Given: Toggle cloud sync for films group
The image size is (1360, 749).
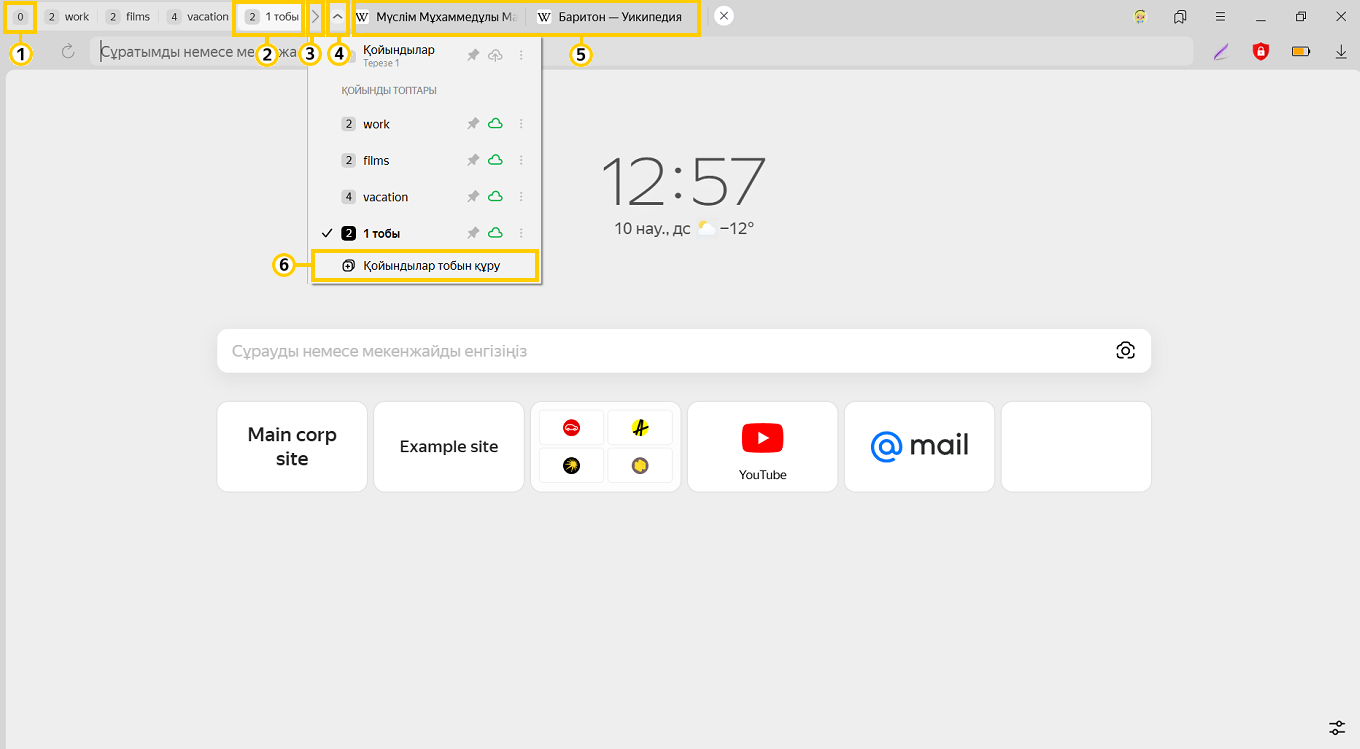Looking at the screenshot, I should coord(495,160).
